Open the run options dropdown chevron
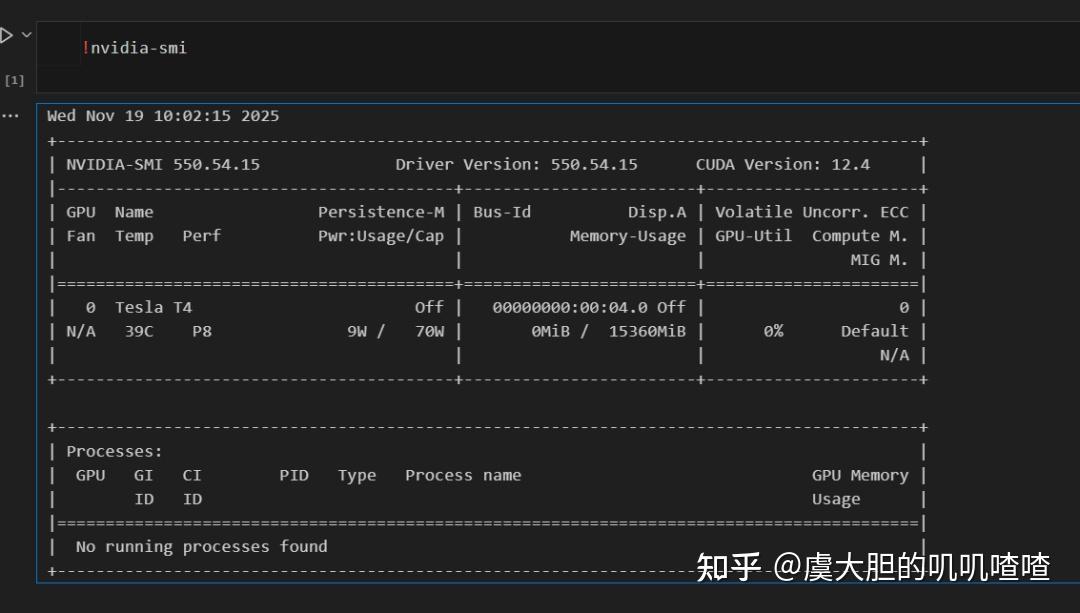Viewport: 1080px width, 613px height. (25, 33)
